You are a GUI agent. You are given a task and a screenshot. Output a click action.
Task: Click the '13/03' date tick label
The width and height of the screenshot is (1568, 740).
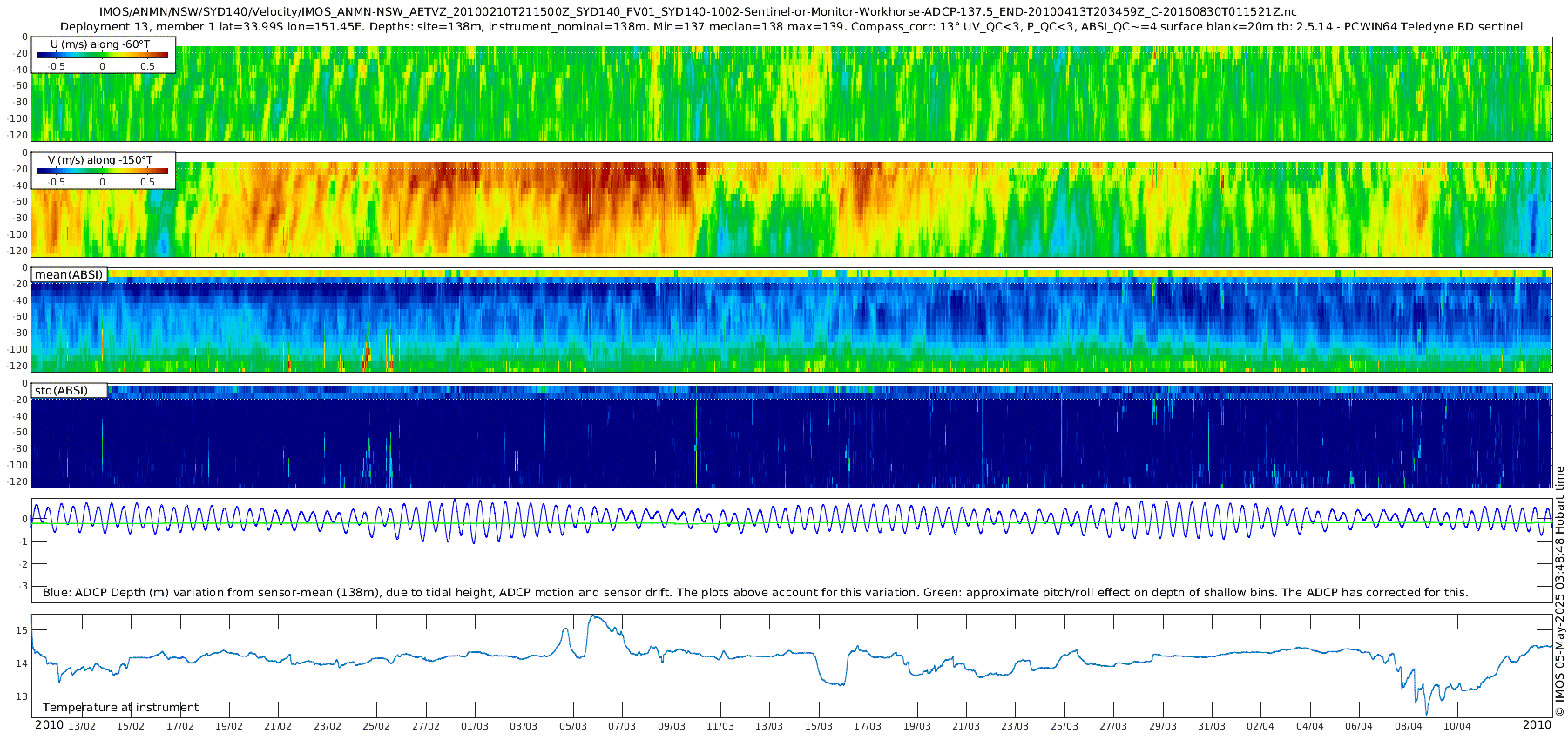pyautogui.click(x=769, y=726)
